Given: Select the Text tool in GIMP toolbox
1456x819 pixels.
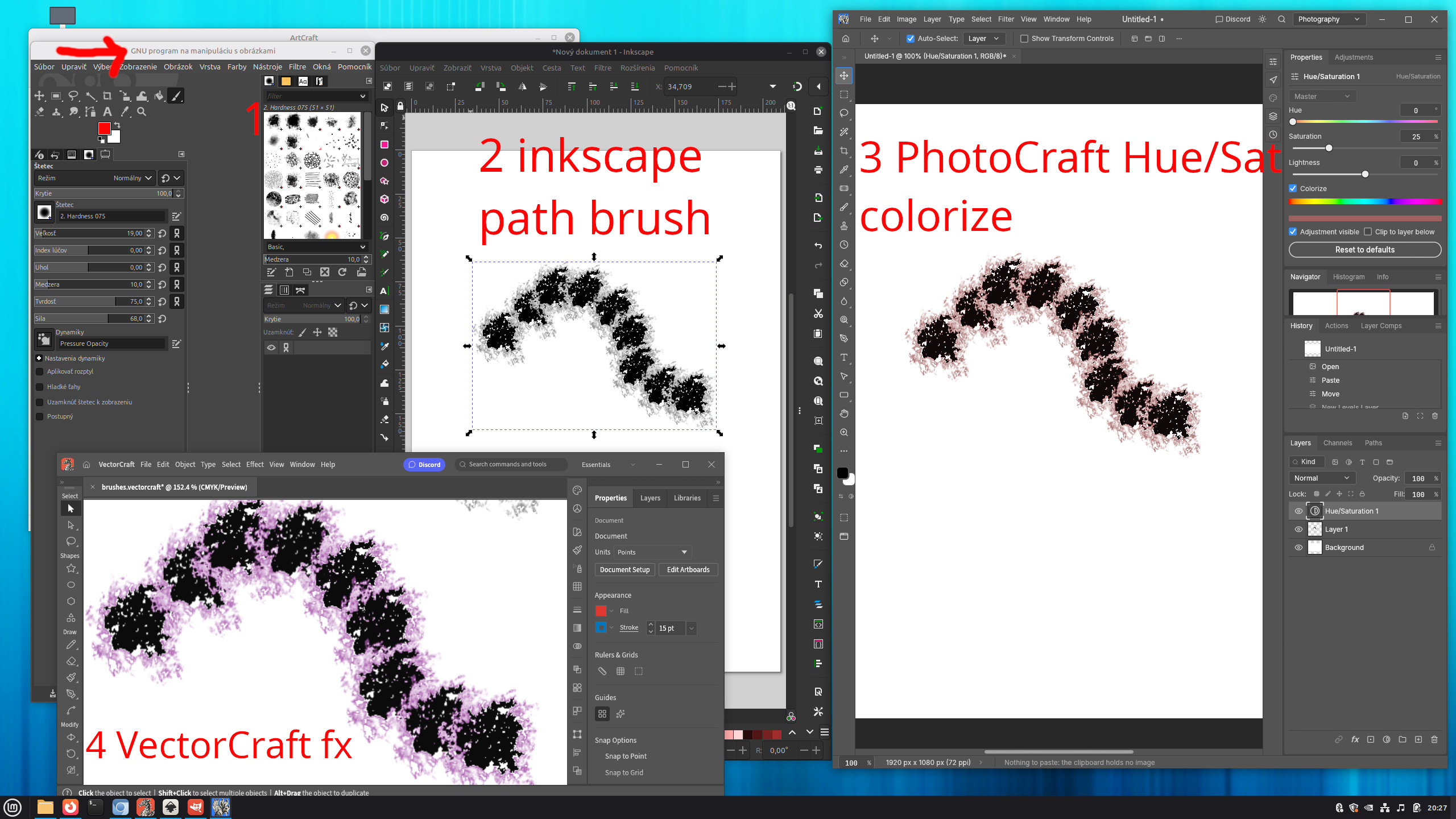Looking at the screenshot, I should (x=107, y=112).
